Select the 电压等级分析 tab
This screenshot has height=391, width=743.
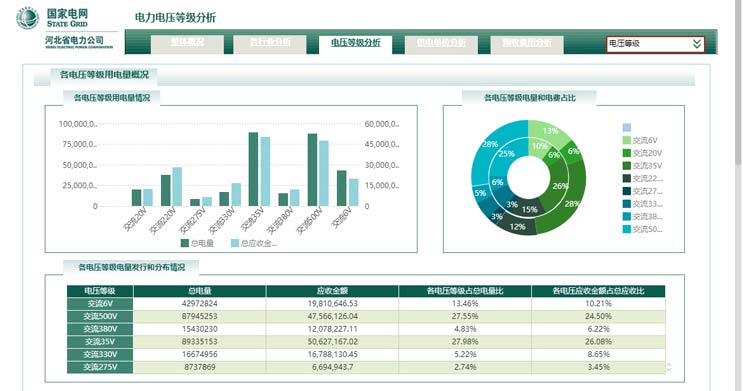click(355, 43)
